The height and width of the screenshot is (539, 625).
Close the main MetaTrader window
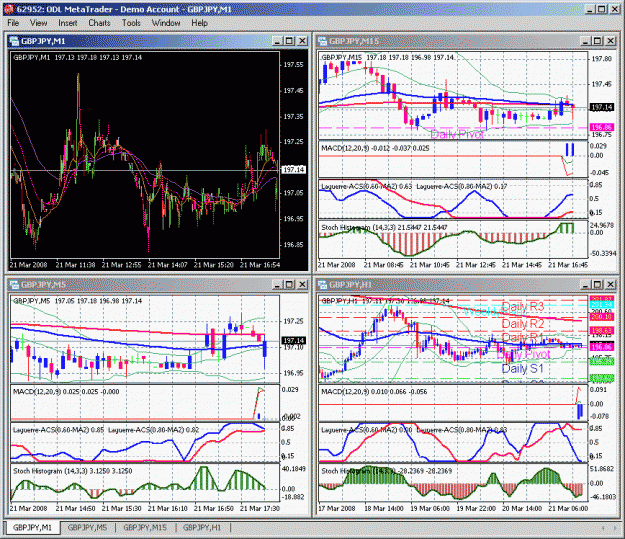coord(615,9)
